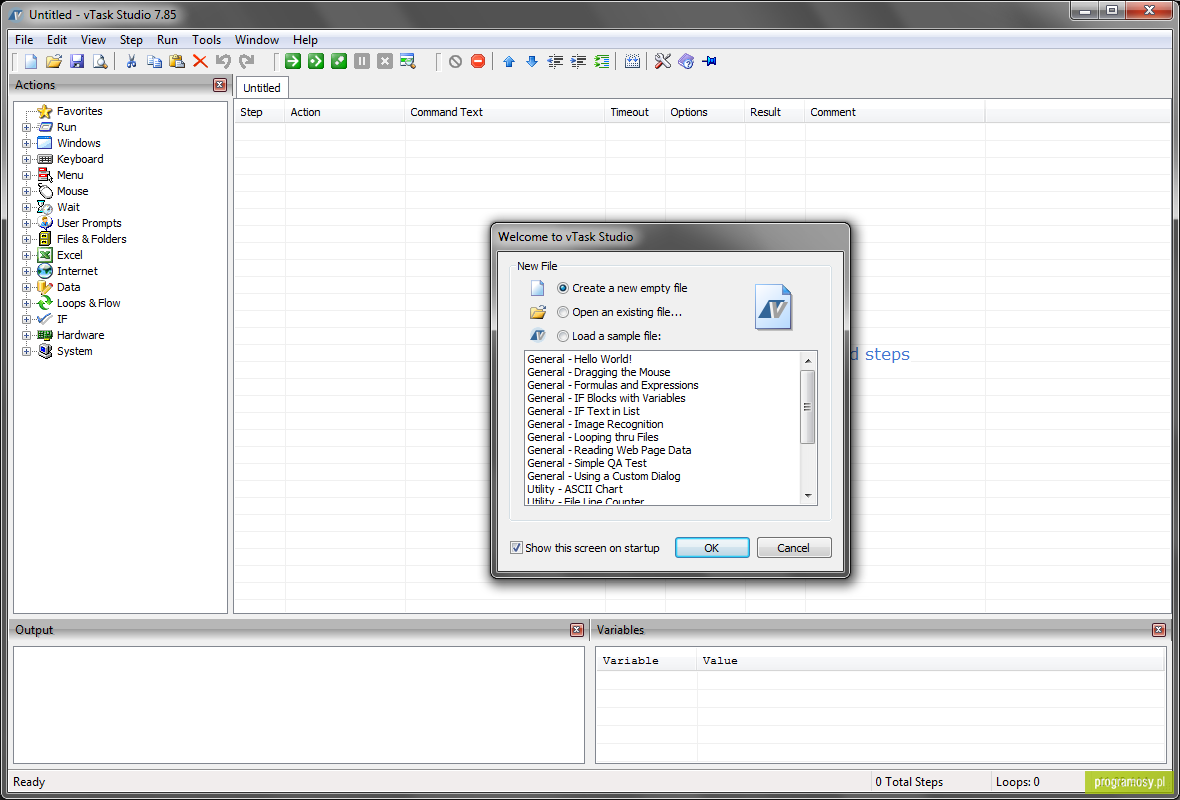Image resolution: width=1180 pixels, height=800 pixels.
Task: Expand the Loops & Flow node
Action: tap(26, 304)
